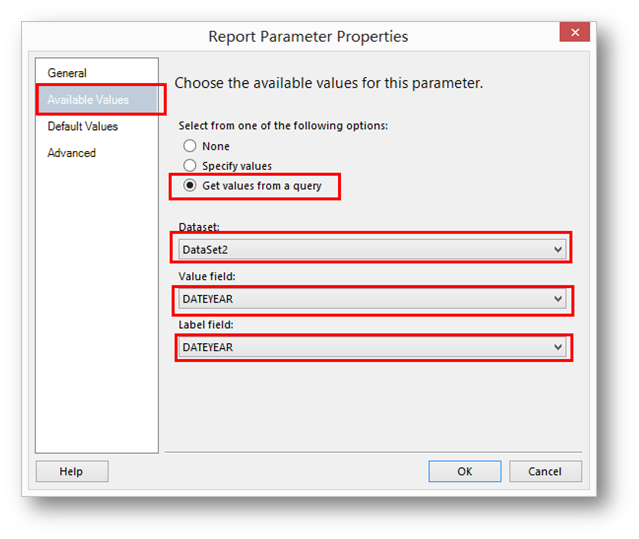Click the Cancel button
The height and width of the screenshot is (539, 639).
point(545,471)
